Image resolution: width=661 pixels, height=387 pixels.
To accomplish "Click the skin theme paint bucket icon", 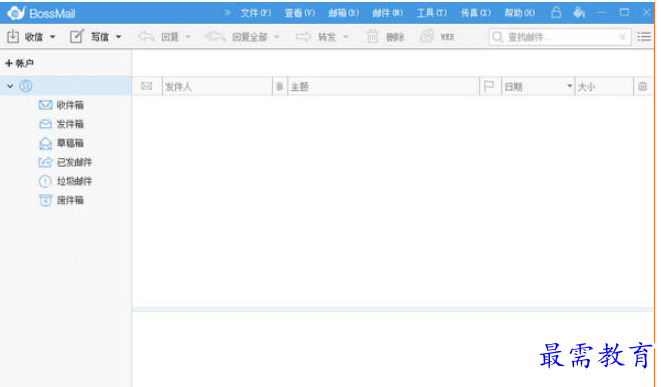I will (x=579, y=12).
